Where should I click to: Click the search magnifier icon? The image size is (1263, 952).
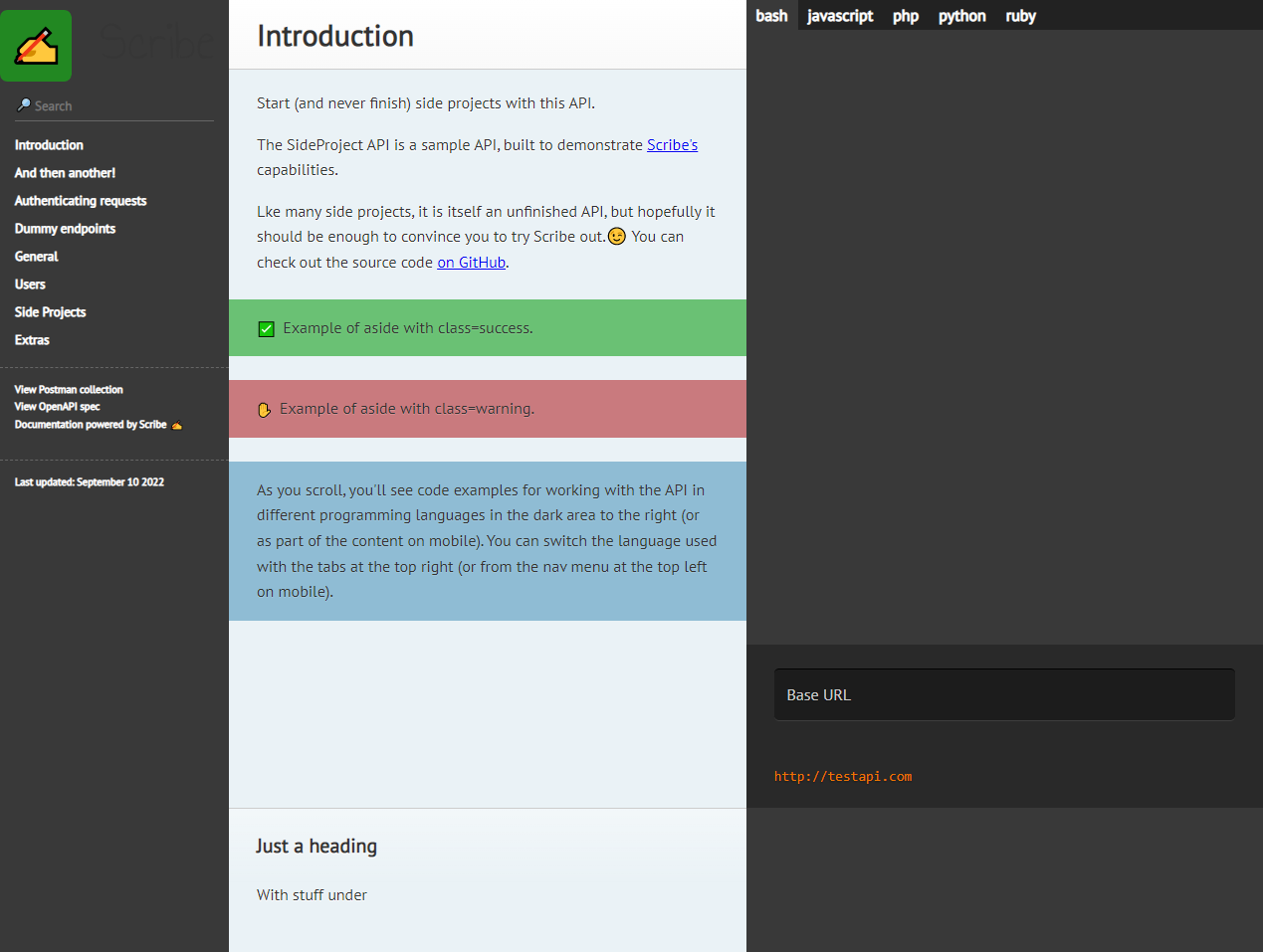(x=24, y=105)
